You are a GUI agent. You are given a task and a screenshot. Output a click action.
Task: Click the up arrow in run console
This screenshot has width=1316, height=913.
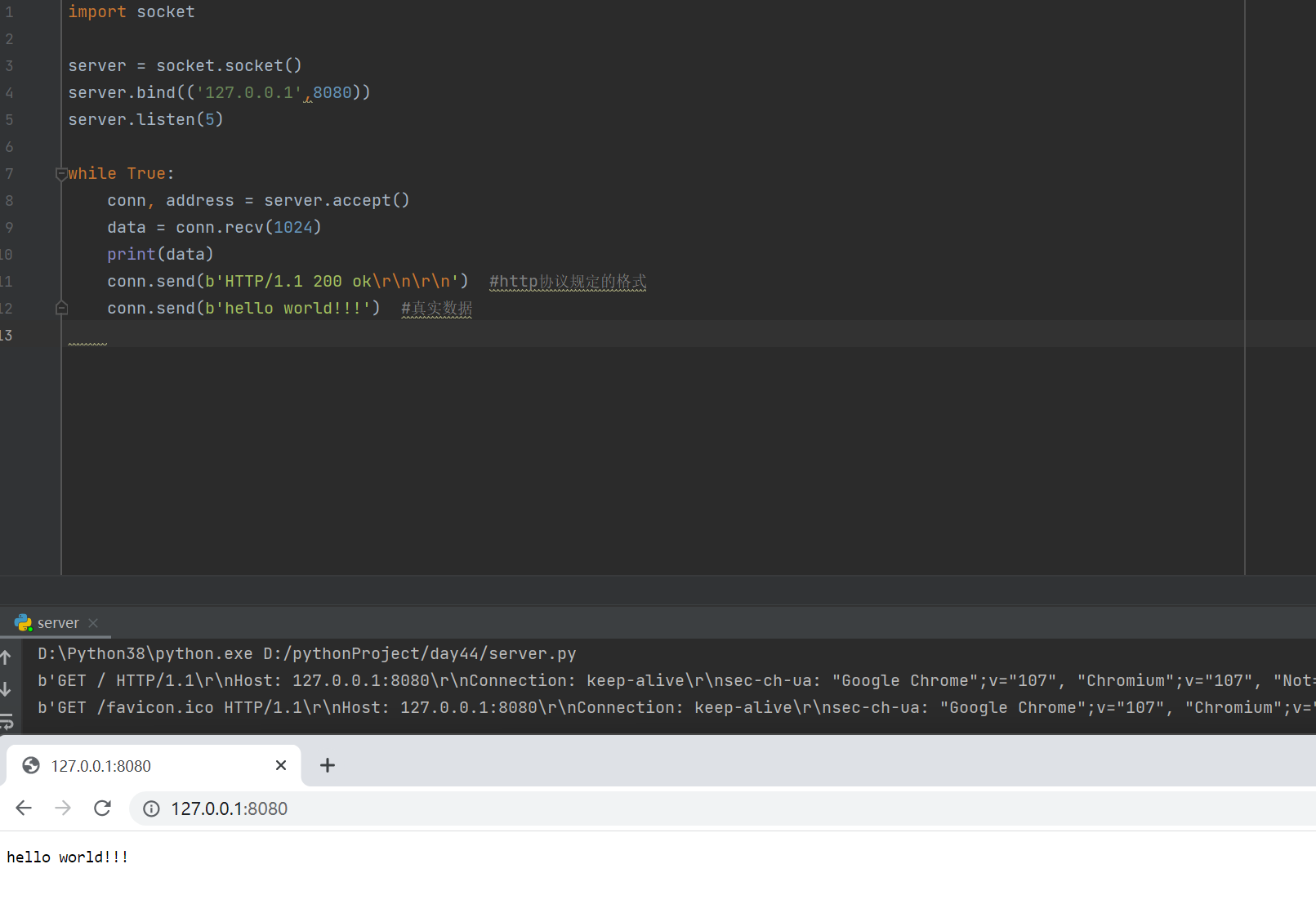pos(7,657)
